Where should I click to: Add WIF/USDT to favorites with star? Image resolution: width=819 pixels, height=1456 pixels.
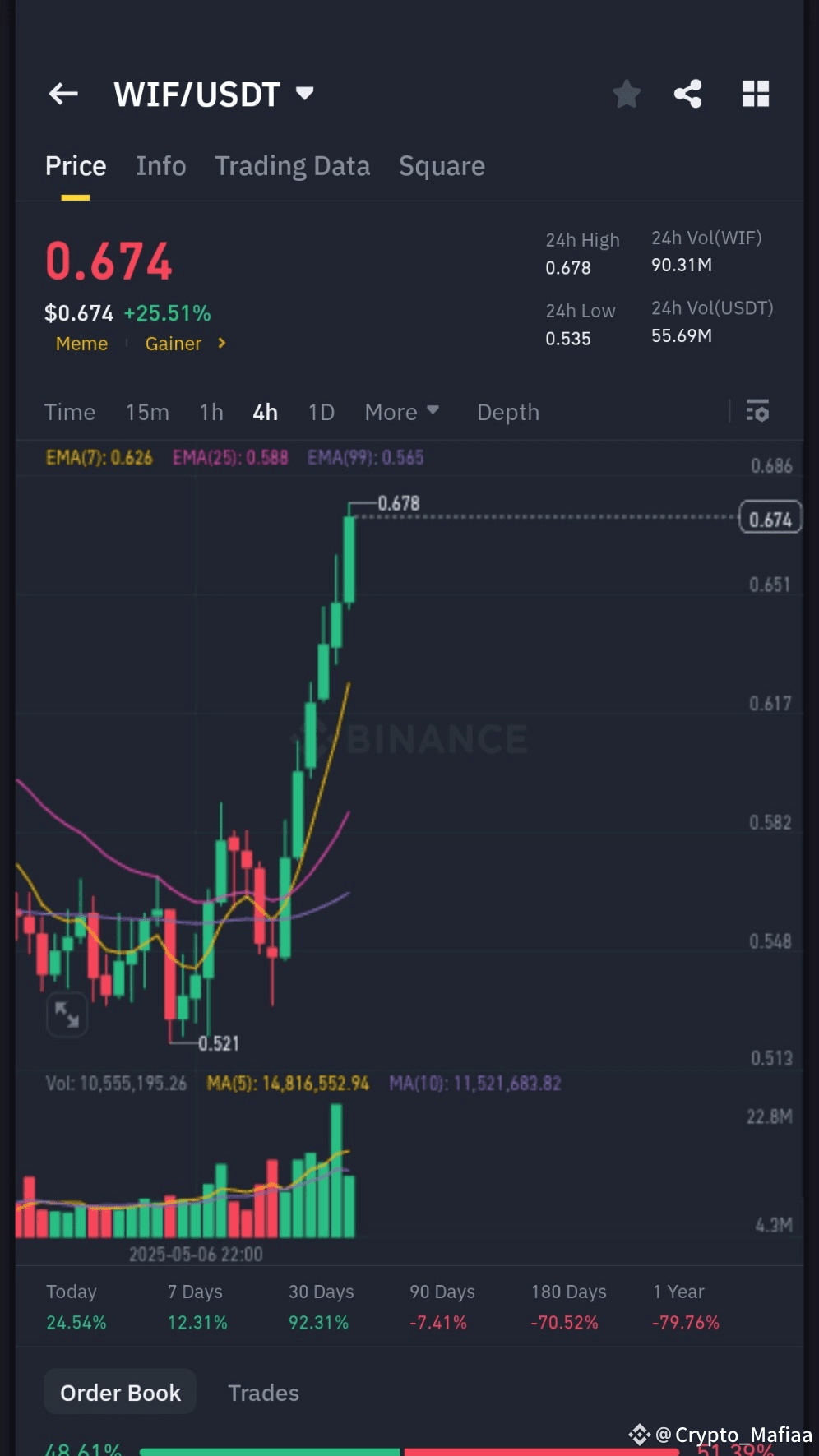click(627, 95)
